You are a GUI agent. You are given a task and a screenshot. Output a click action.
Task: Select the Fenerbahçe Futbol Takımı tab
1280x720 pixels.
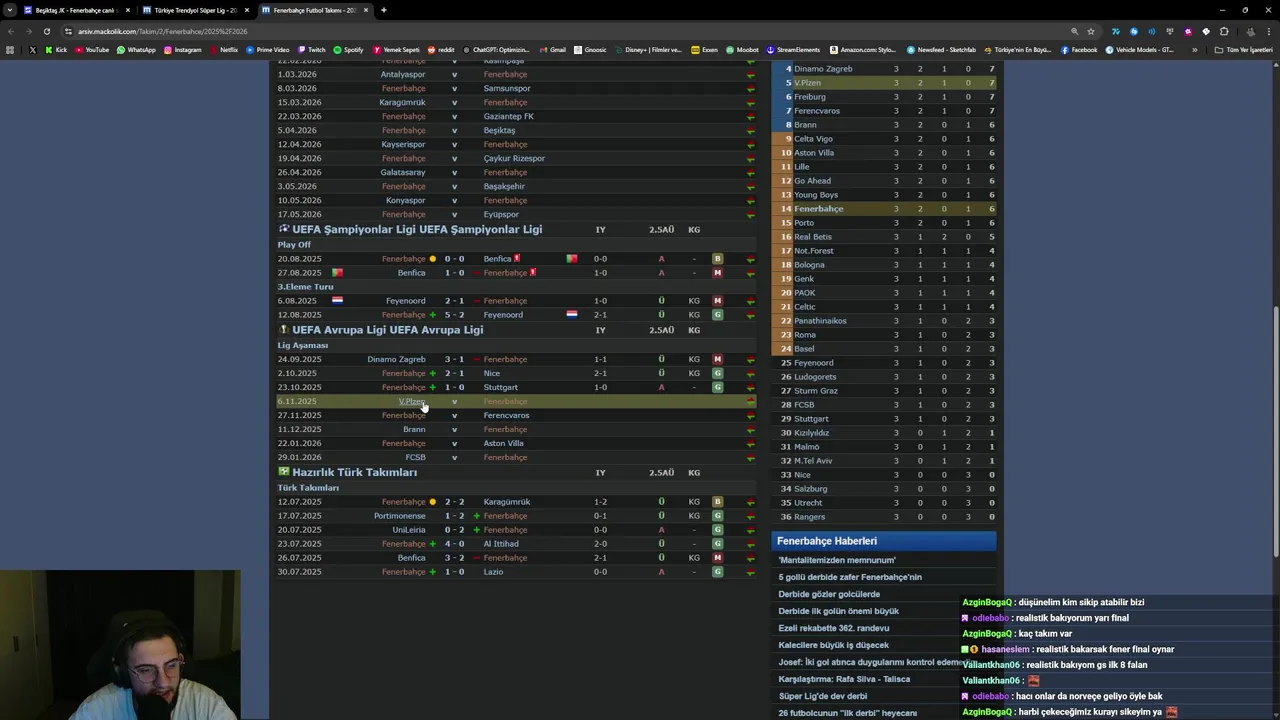click(314, 10)
